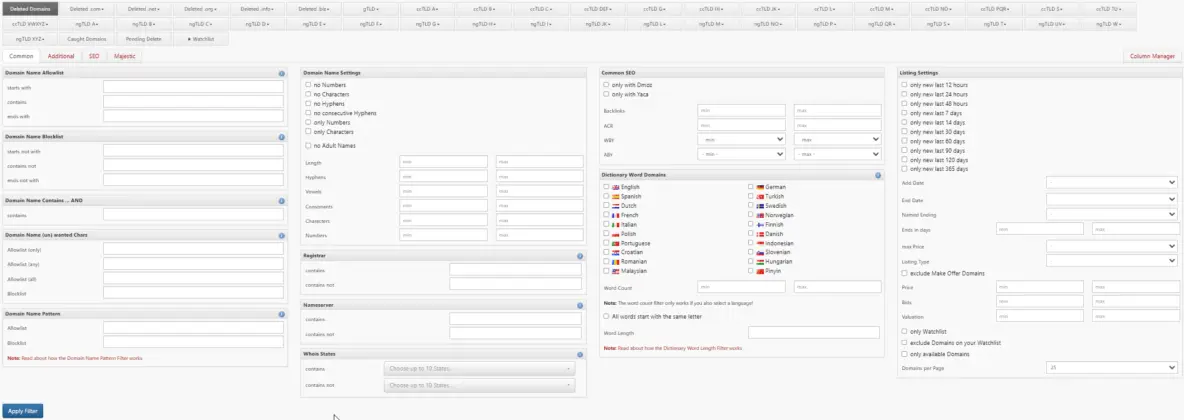This screenshot has width=1184, height=420.
Task: Open help icon for (un)wanted Chars panel
Action: tap(281, 235)
